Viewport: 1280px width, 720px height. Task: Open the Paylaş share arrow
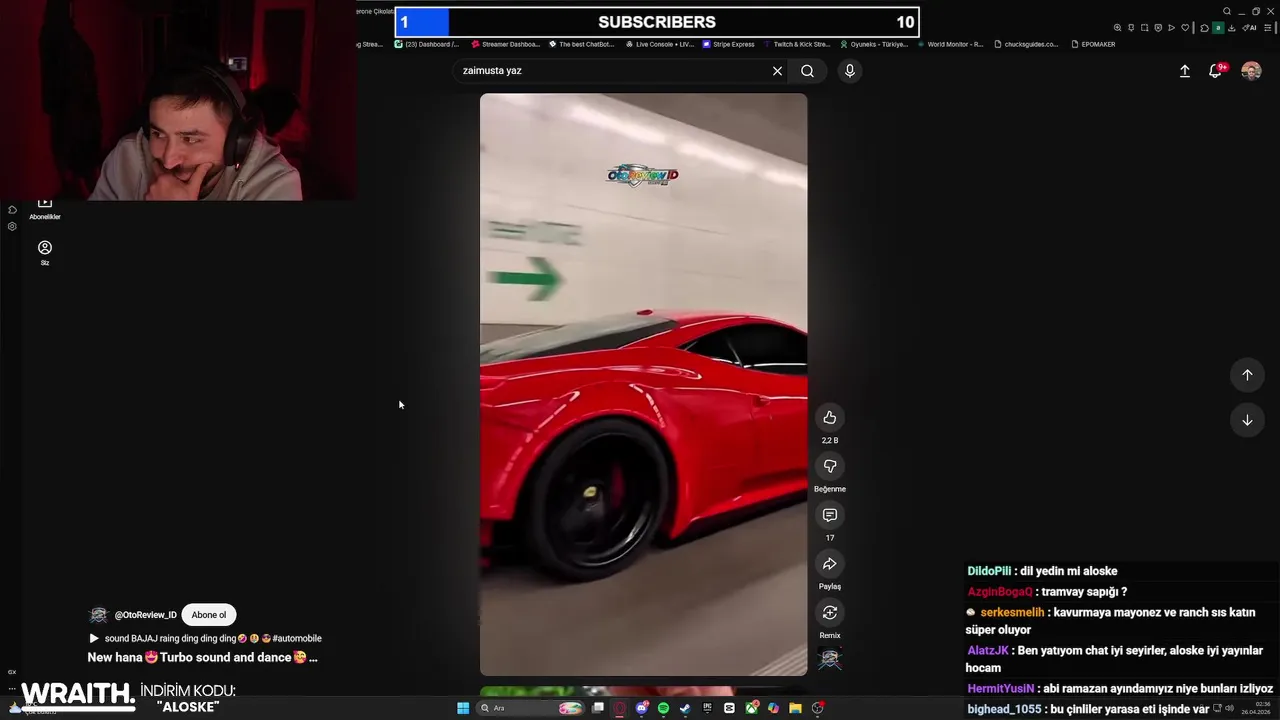829,564
